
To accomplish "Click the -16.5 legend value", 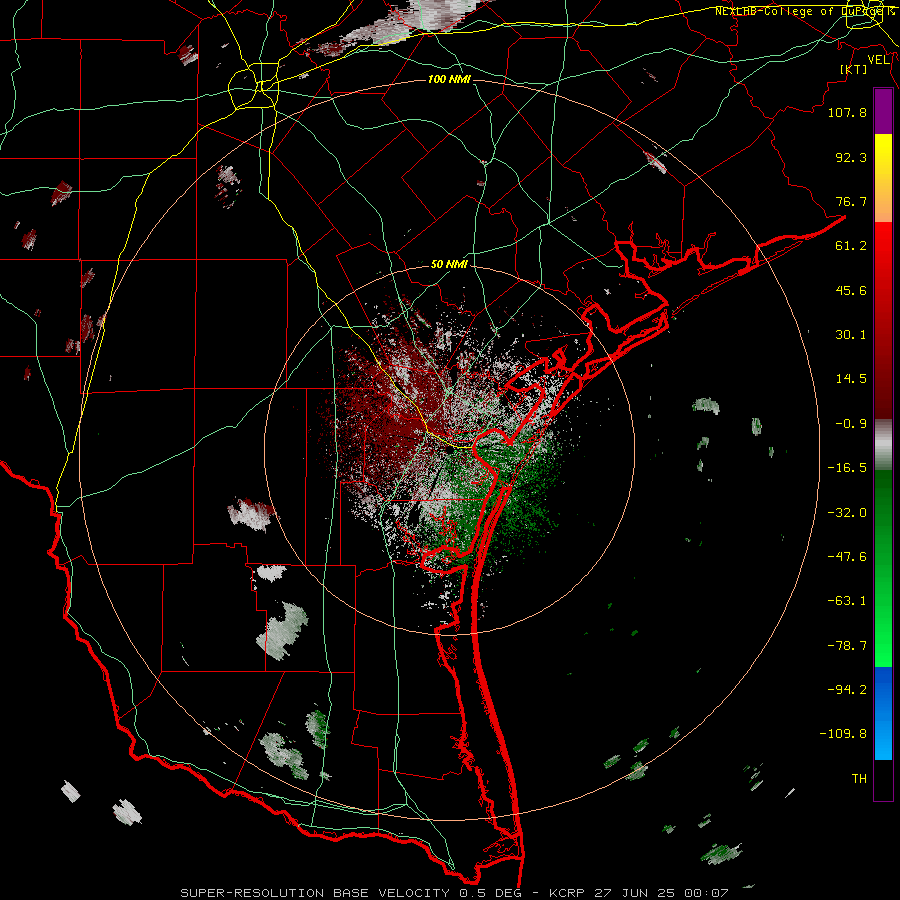I will coord(847,468).
